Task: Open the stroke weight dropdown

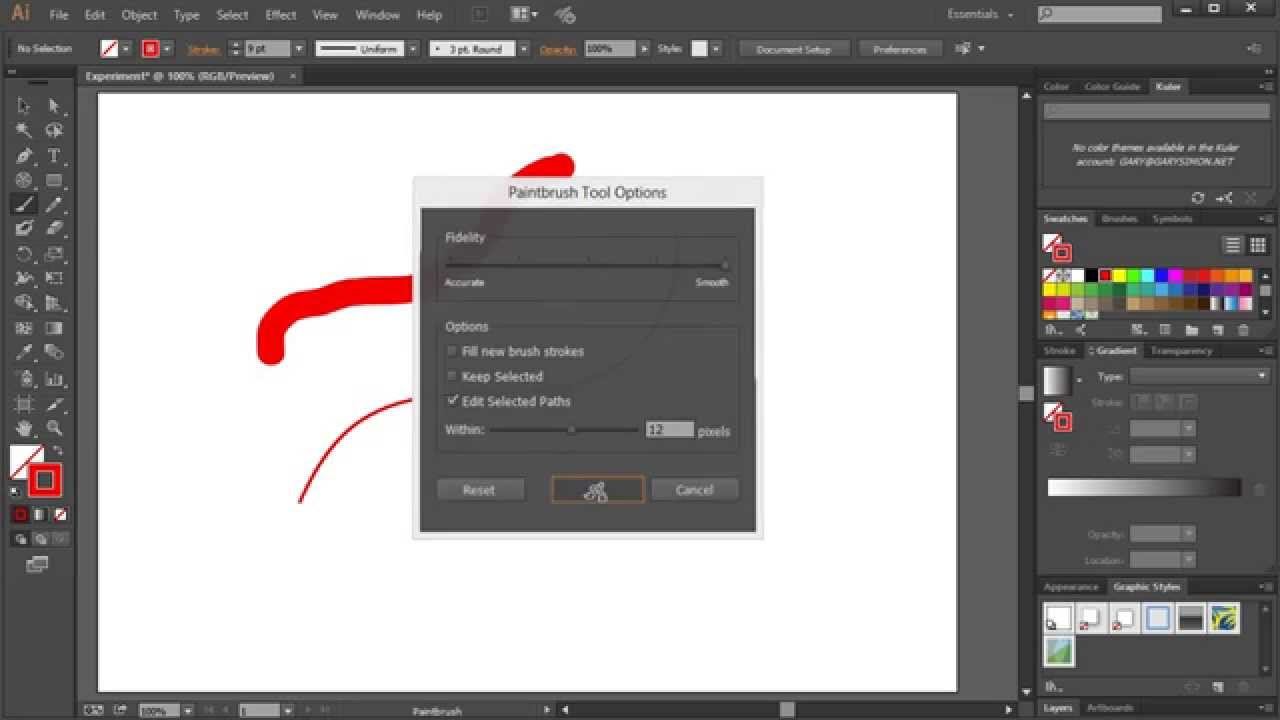Action: pyautogui.click(x=298, y=48)
